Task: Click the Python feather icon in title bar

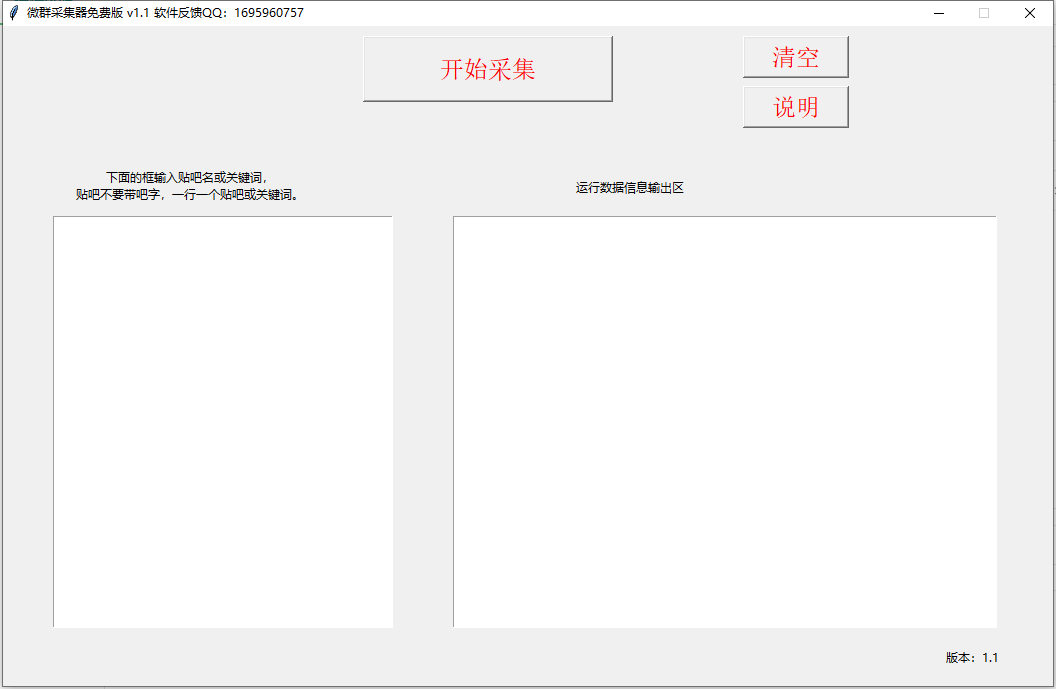Action: click(13, 13)
